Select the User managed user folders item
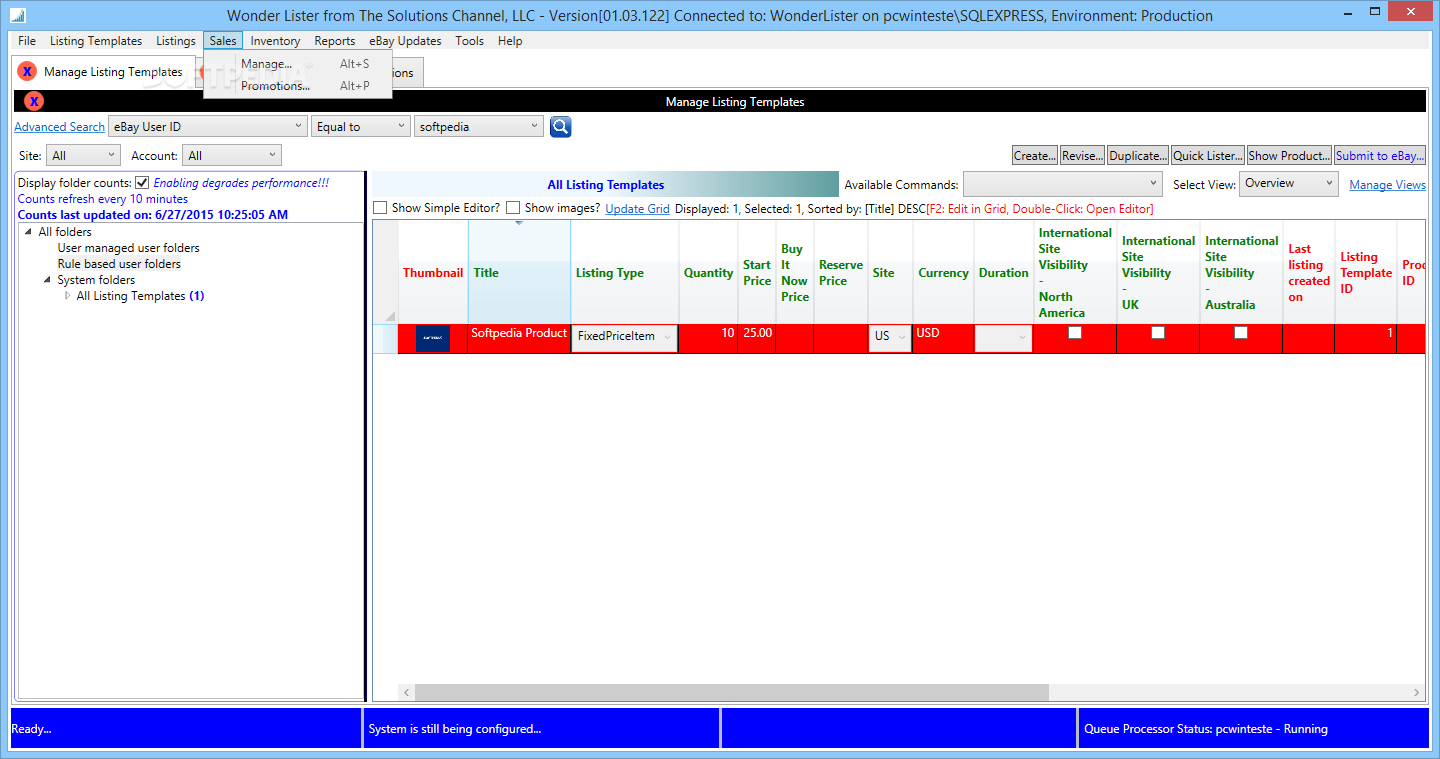Screen dimensions: 1440x759 128,248
